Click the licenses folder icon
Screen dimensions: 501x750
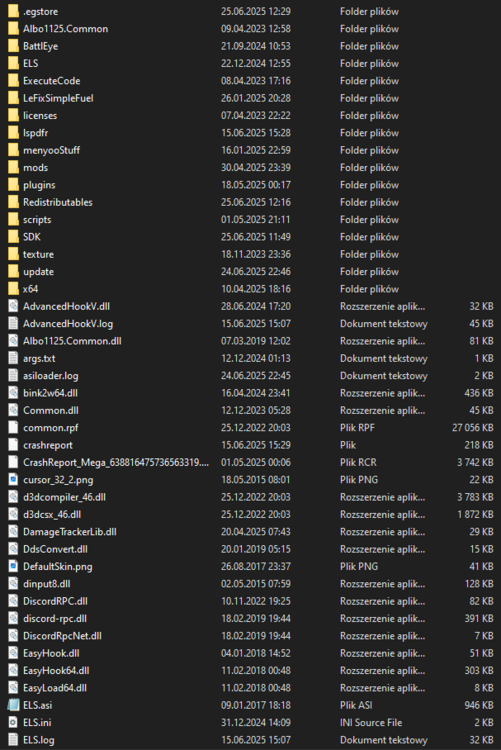point(13,115)
